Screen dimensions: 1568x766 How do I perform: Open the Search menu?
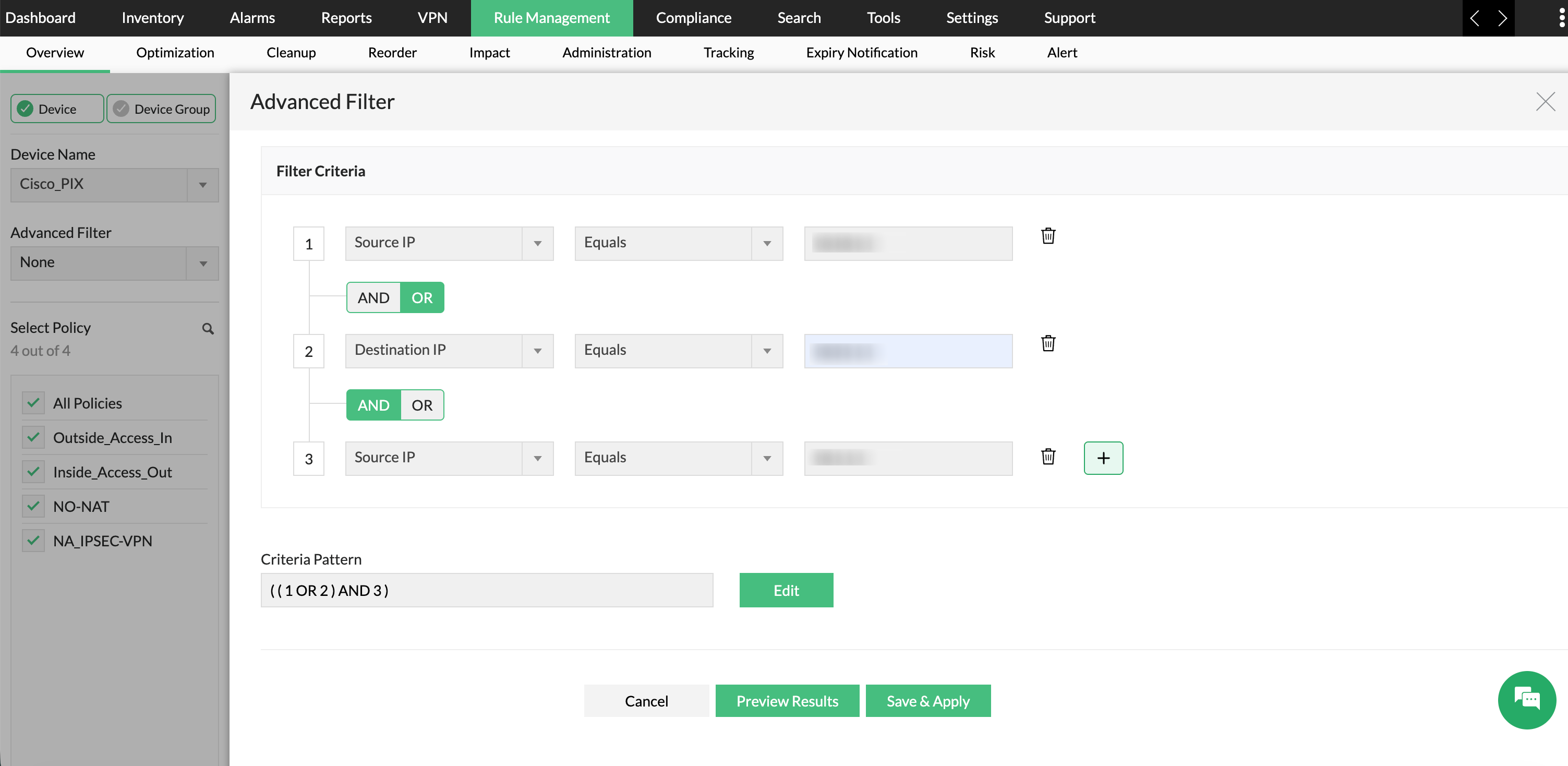[799, 18]
